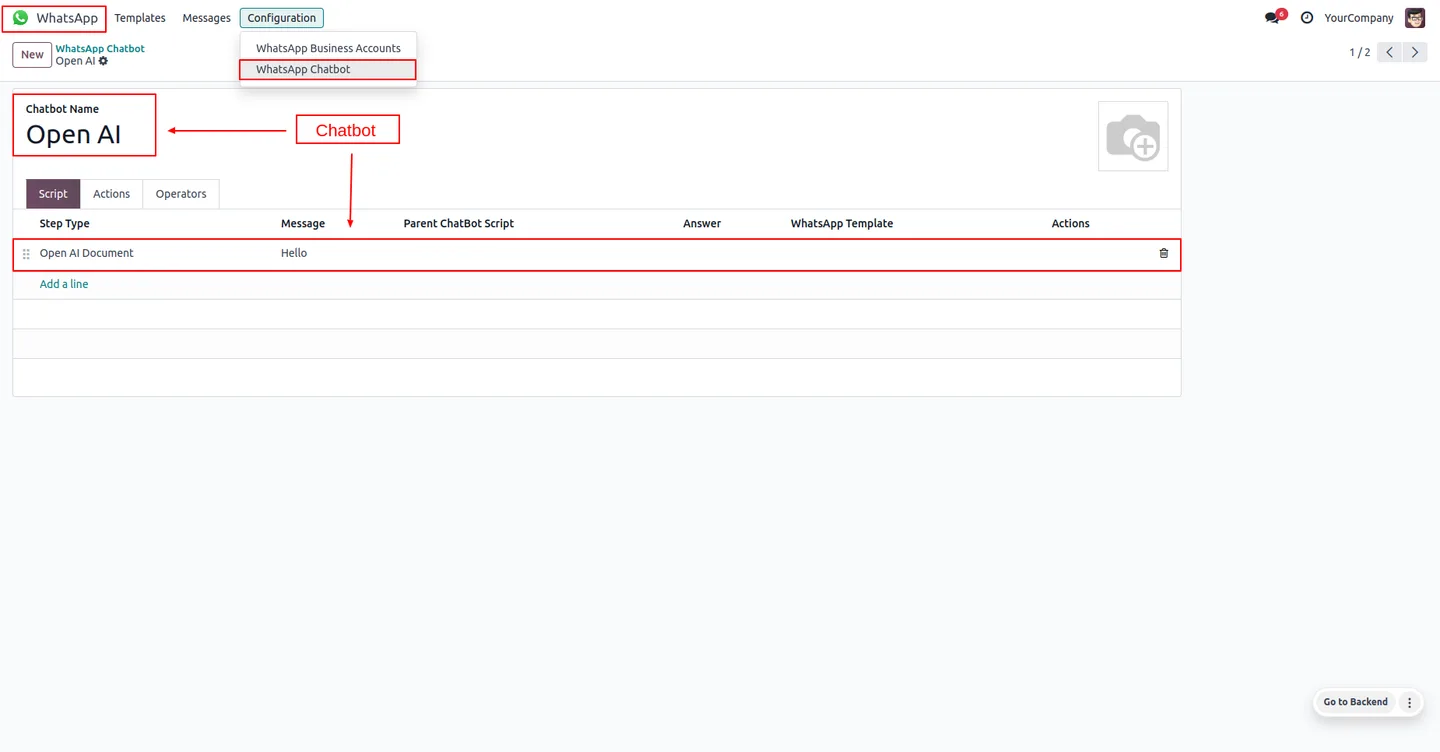Upload a chatbot image via camera placeholder

pos(1133,136)
